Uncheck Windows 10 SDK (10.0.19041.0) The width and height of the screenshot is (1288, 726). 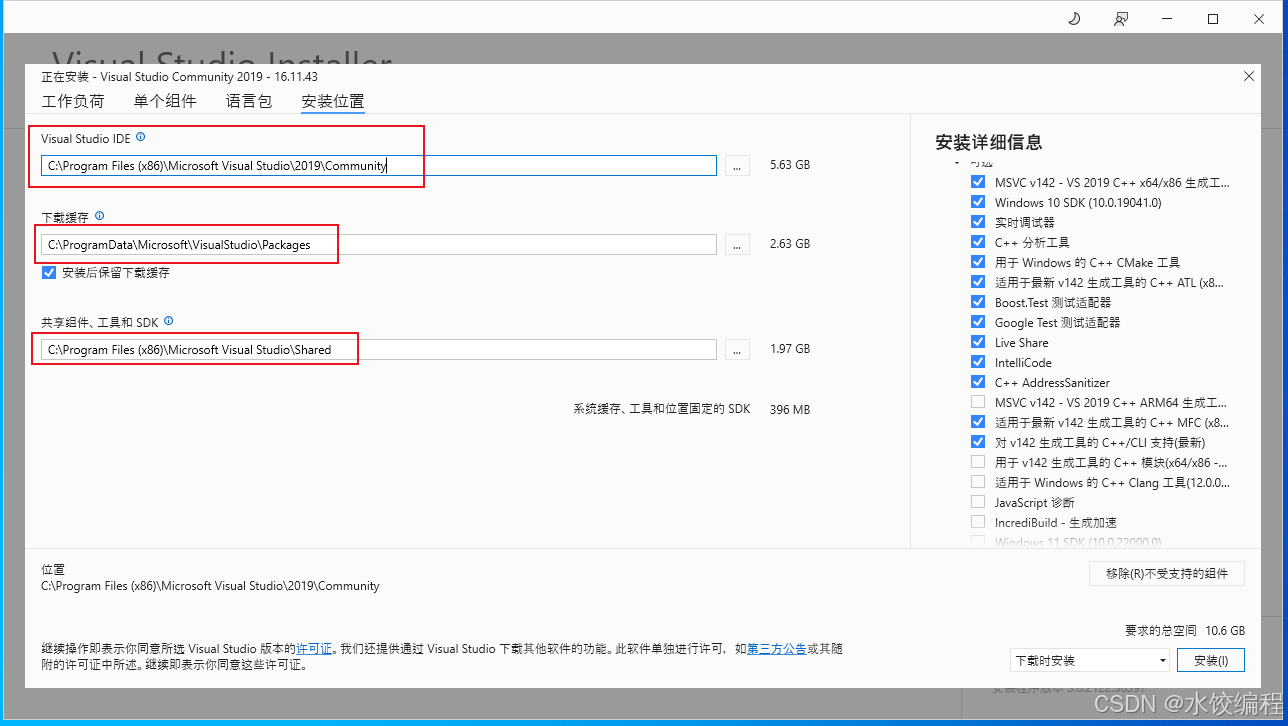pyautogui.click(x=977, y=202)
